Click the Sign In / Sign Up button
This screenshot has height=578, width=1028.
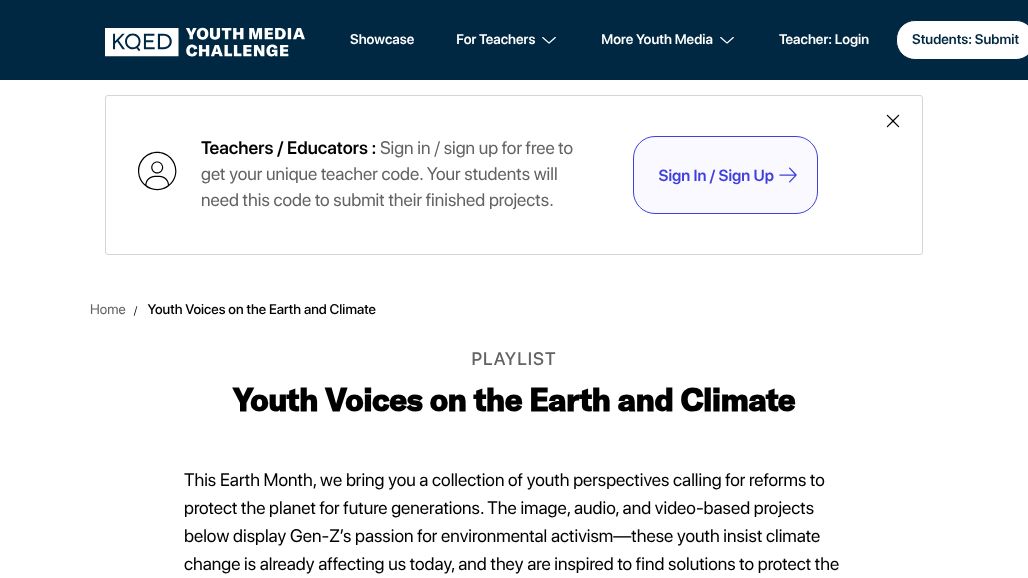[x=716, y=175]
